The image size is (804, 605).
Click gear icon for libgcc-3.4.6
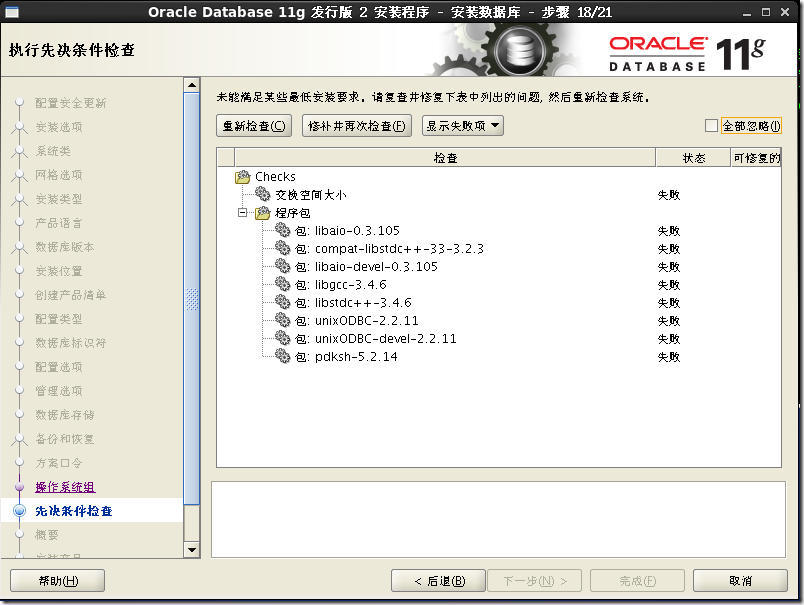(283, 284)
